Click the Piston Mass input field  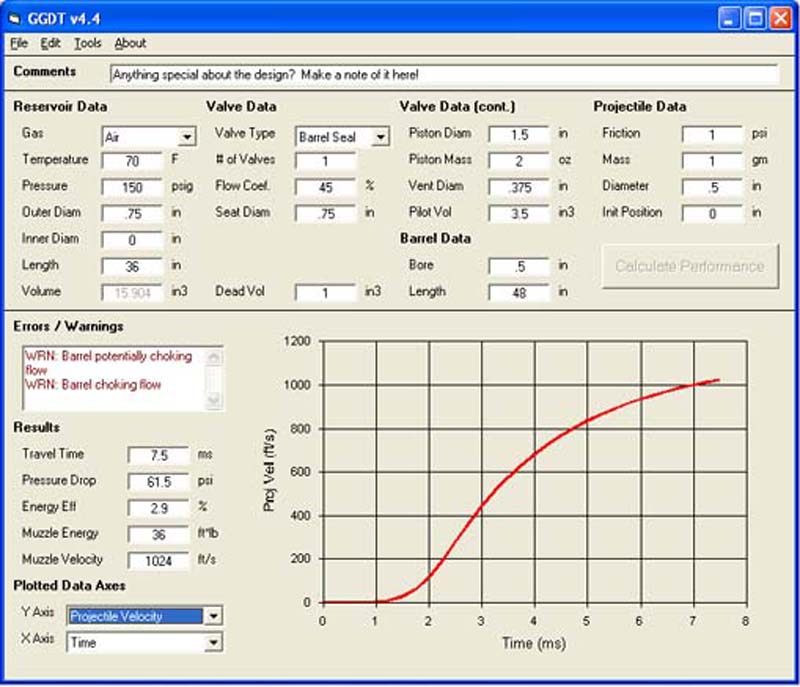(x=518, y=161)
